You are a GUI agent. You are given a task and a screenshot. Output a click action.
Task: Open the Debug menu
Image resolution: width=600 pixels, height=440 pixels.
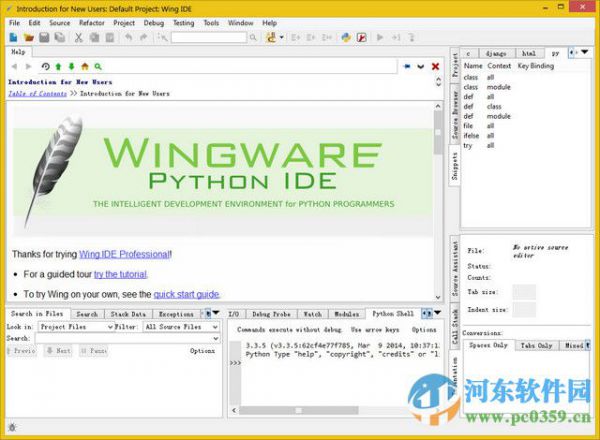154,23
